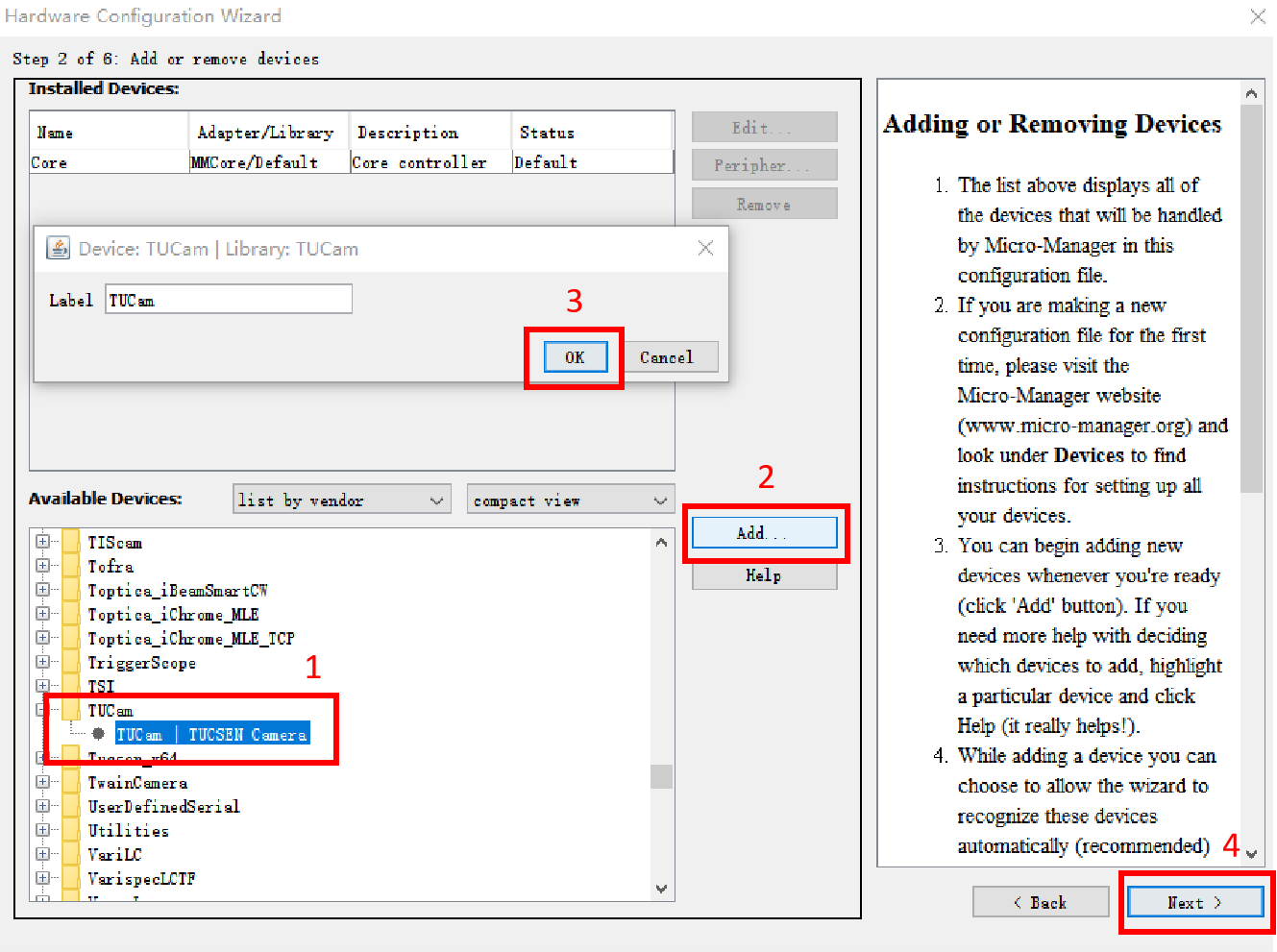
Task: Click the help panel scrollbar thumb
Action: coord(1251,298)
